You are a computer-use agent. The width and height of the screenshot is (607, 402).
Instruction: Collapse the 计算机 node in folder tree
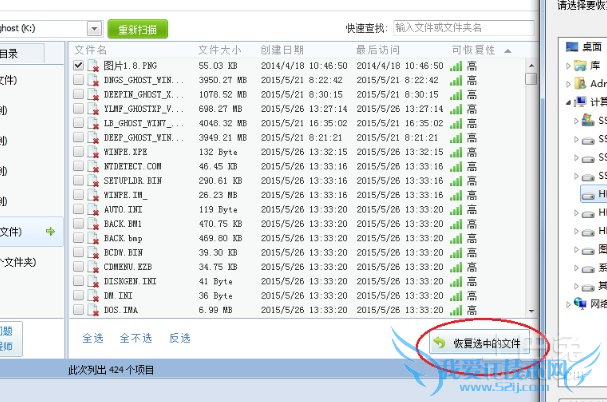(568, 102)
